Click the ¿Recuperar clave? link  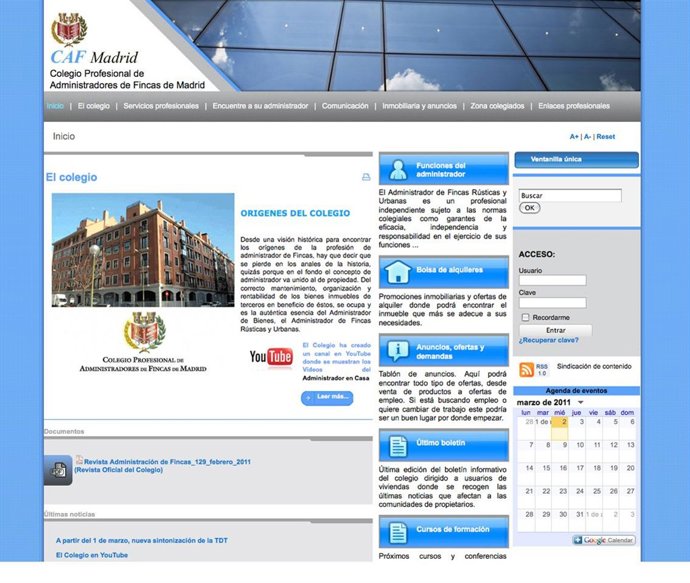pos(549,340)
